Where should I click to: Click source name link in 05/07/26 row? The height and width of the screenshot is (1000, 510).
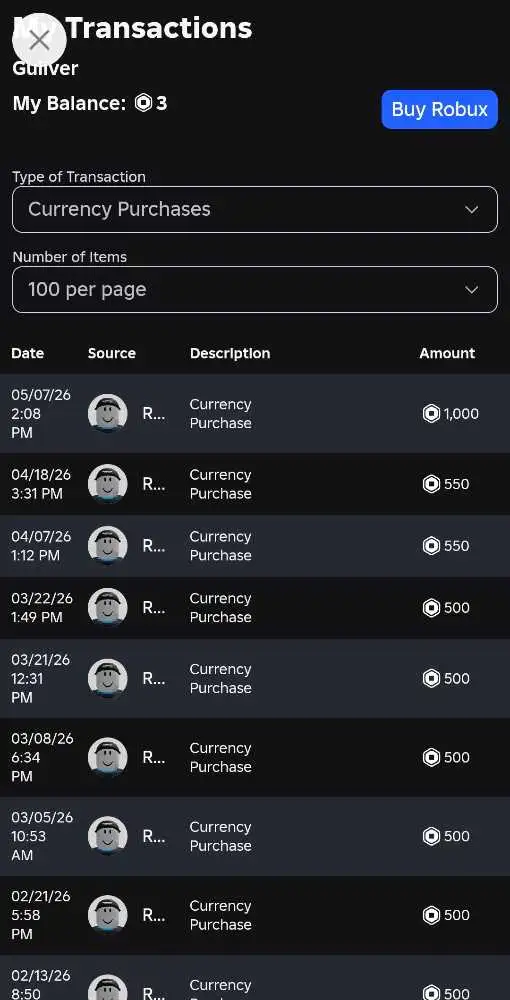[154, 414]
